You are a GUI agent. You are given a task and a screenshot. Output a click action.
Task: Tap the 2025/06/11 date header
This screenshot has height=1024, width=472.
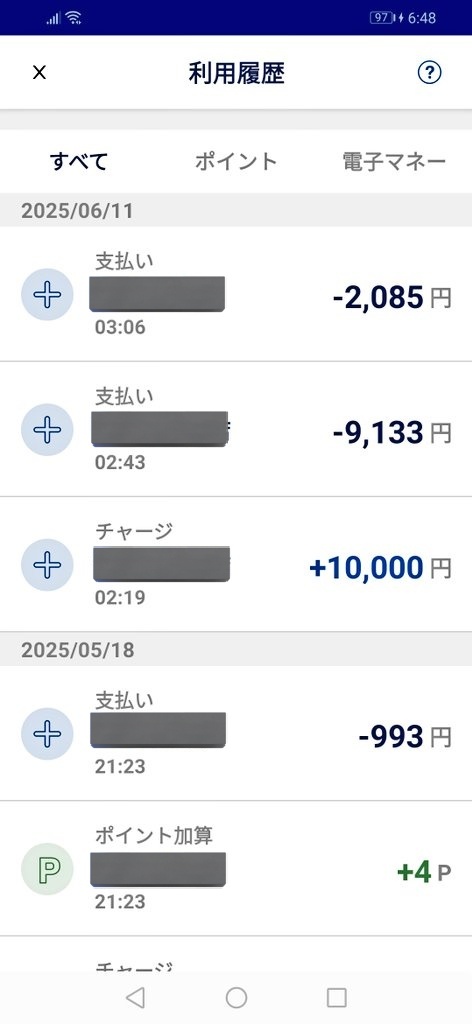point(77,211)
